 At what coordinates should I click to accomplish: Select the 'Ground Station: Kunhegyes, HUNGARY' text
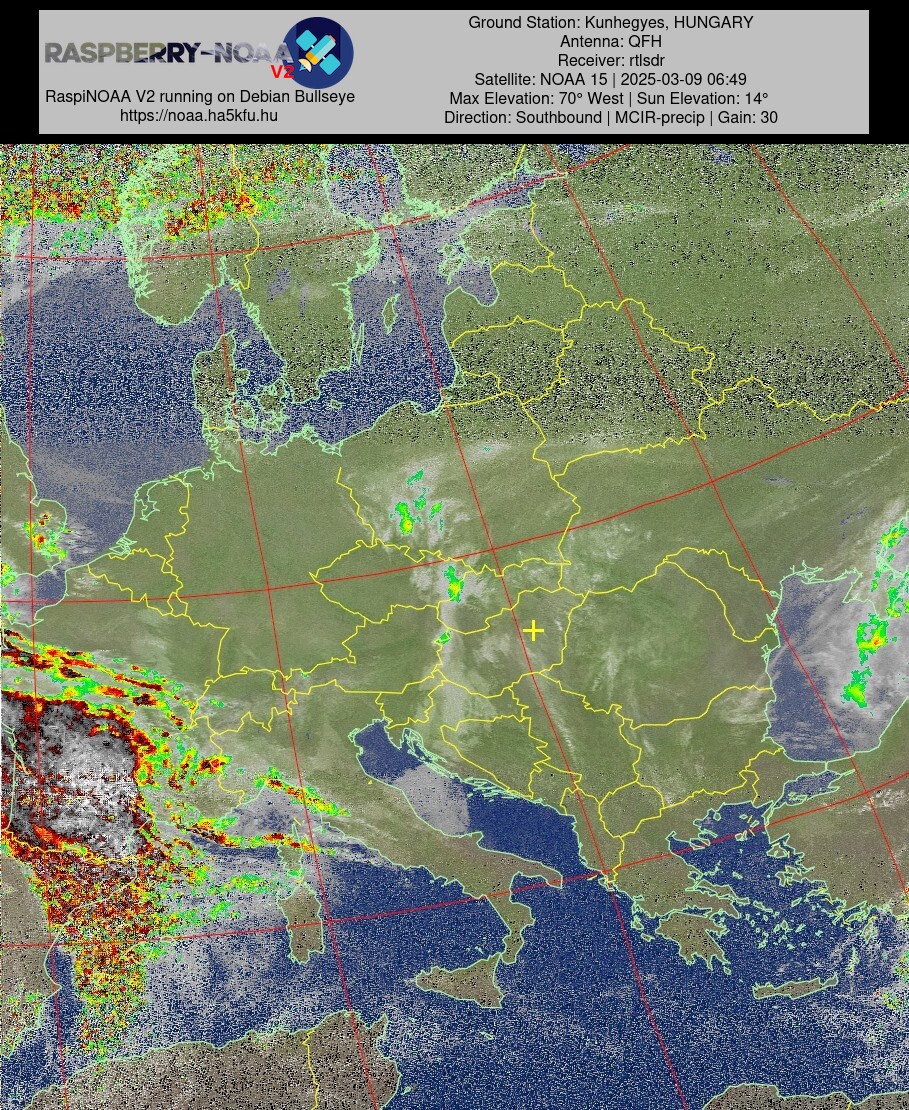point(610,23)
